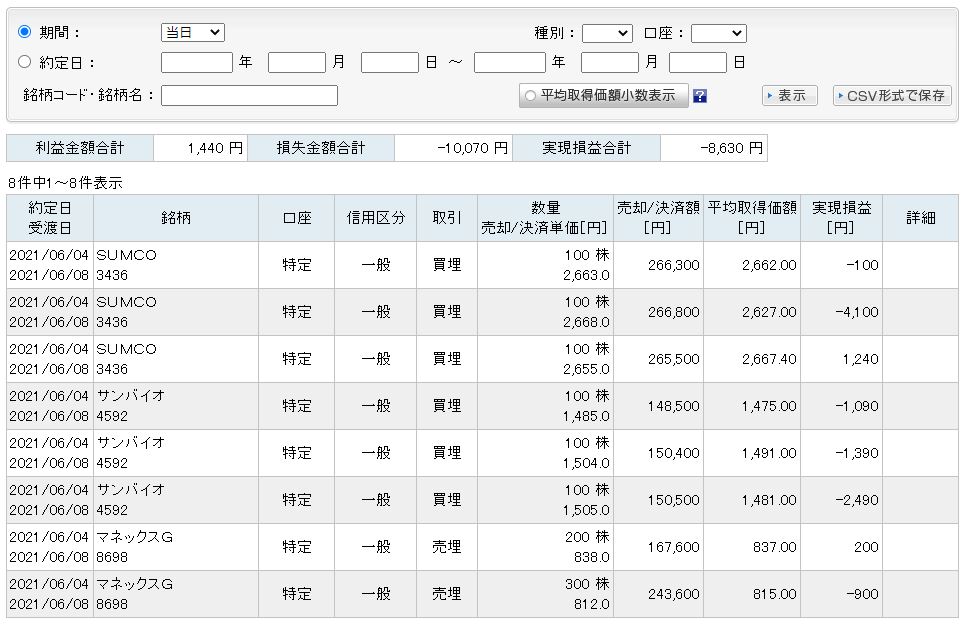
Task: Focus the start day input field
Action: pos(389,63)
